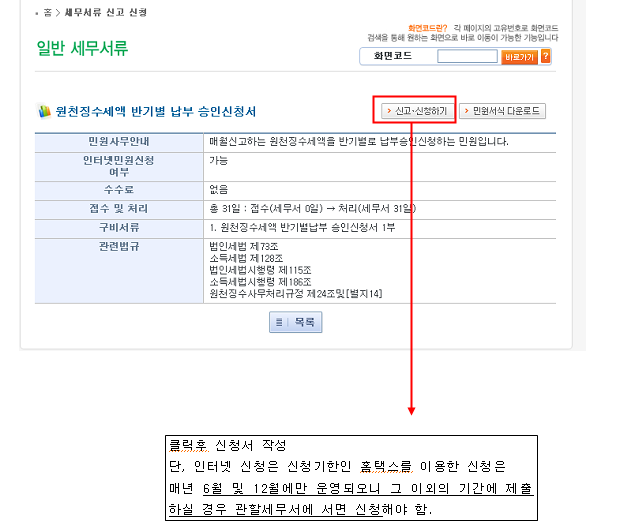Open 원천징수사무처리규정 제24조및[별지14] reference

(x=295, y=294)
